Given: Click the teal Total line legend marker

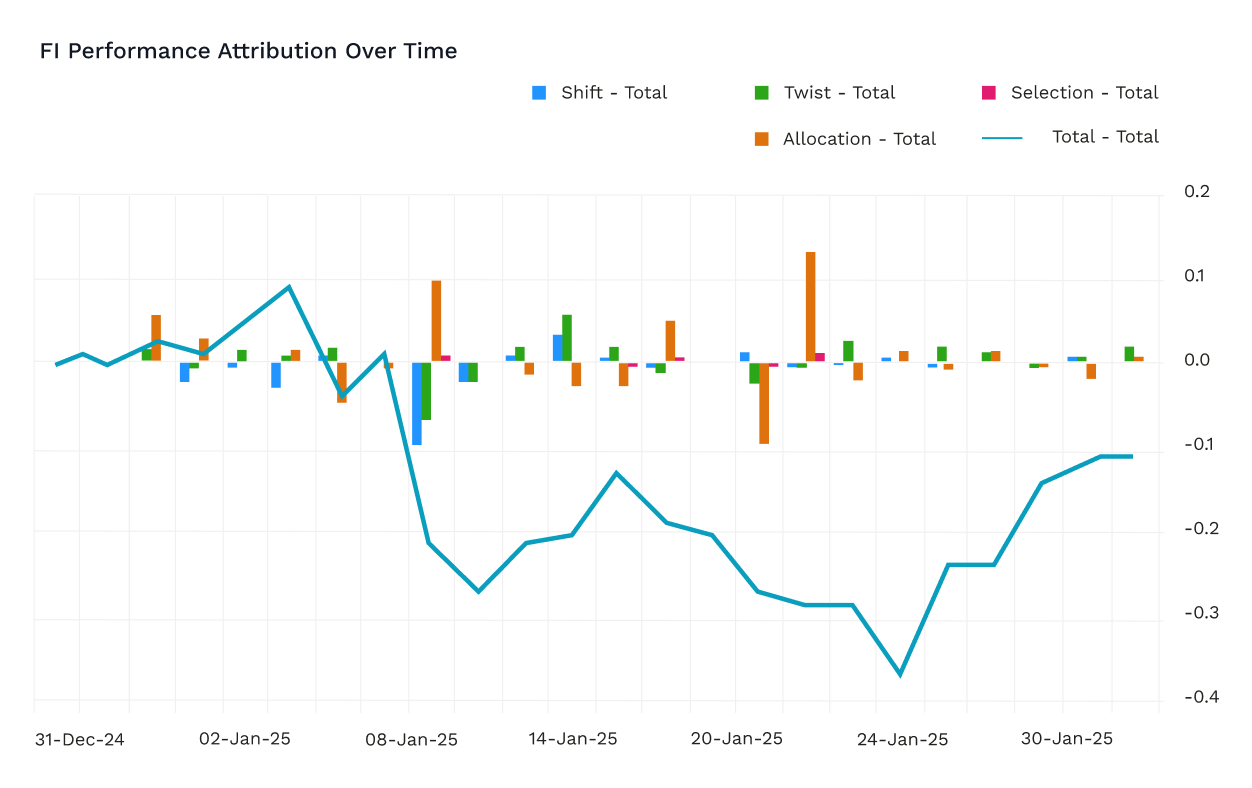Looking at the screenshot, I should click(1002, 137).
